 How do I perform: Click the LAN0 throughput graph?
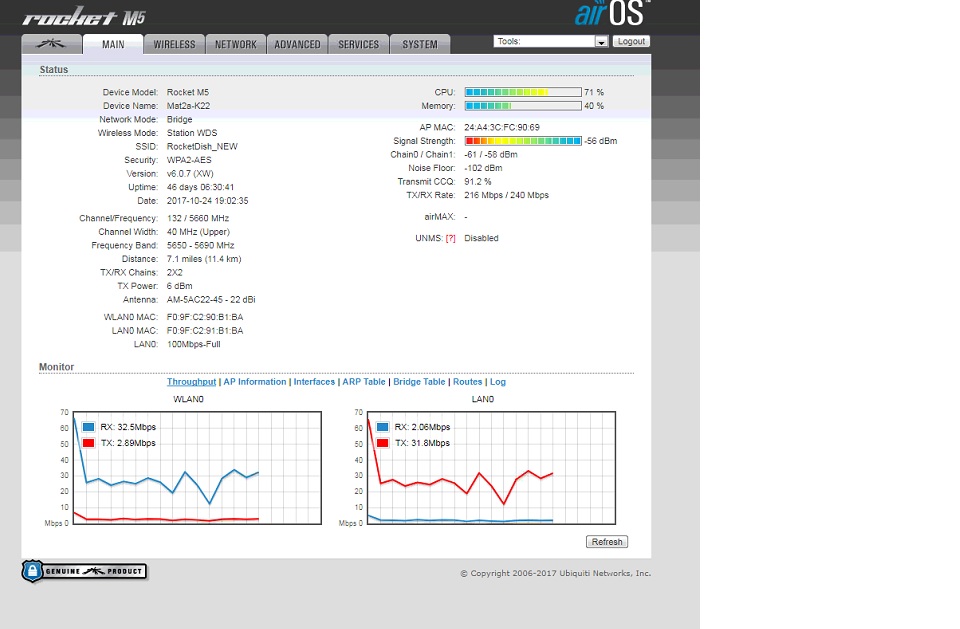tap(492, 468)
